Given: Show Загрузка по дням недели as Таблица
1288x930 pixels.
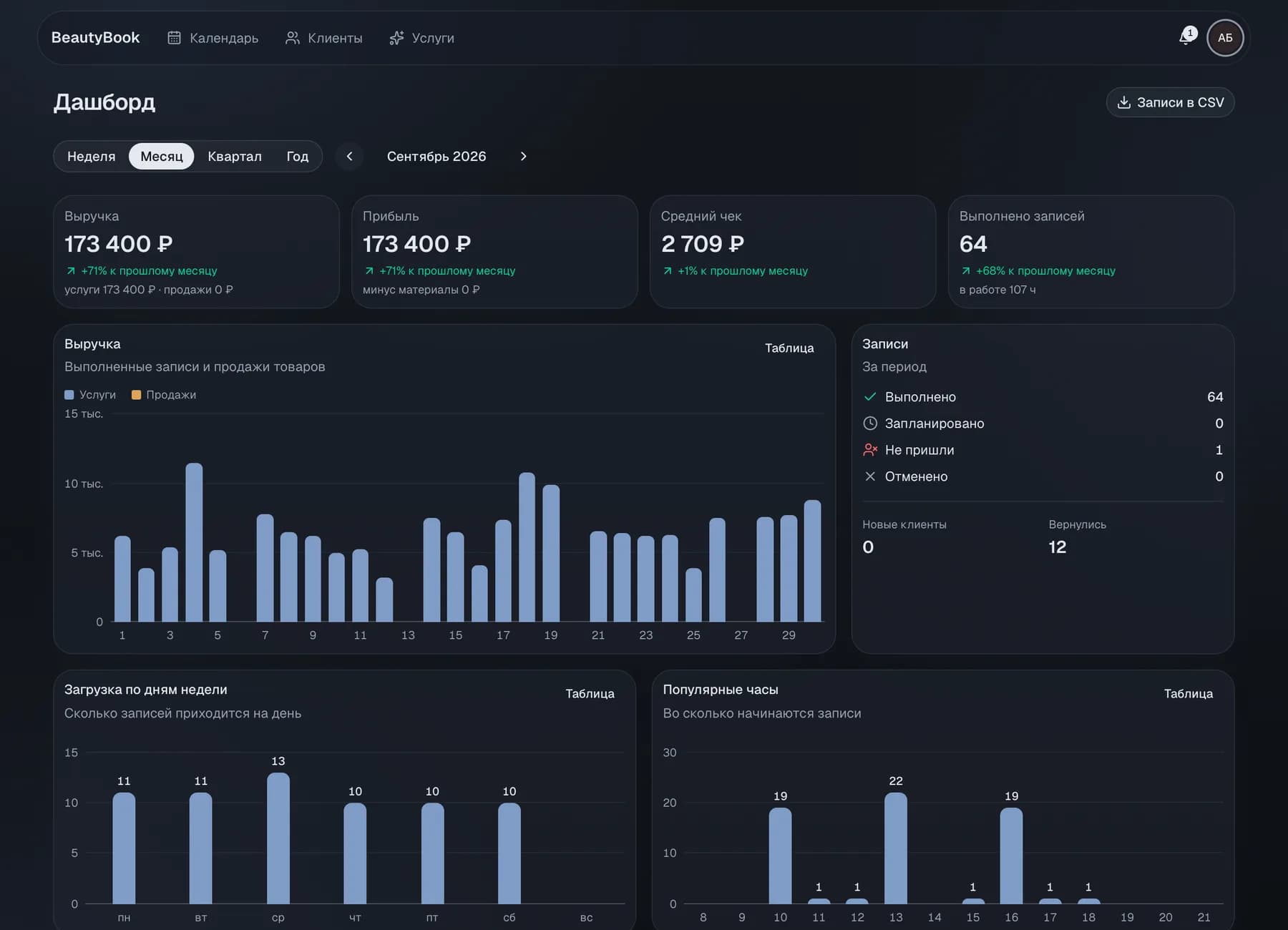Looking at the screenshot, I should click(590, 693).
